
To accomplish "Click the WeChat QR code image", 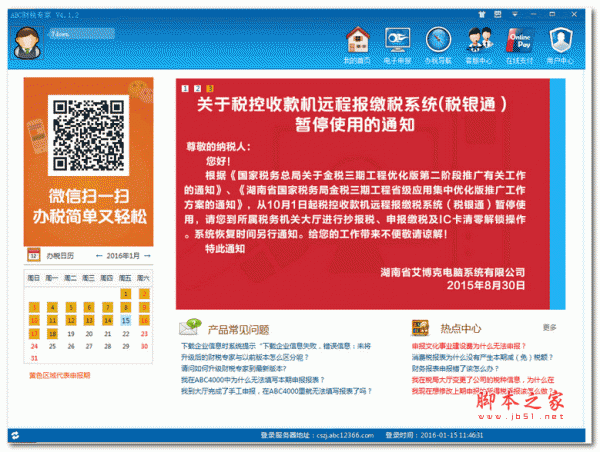I will (x=88, y=135).
